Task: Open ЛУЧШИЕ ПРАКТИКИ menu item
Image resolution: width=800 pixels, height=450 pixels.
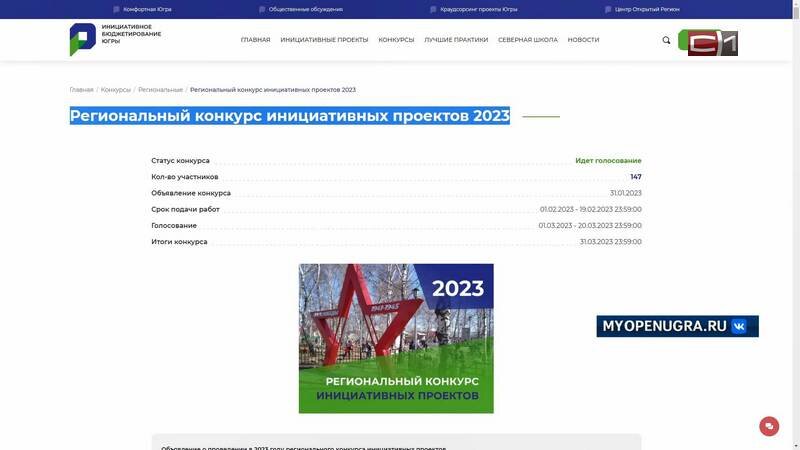Action: (456, 40)
